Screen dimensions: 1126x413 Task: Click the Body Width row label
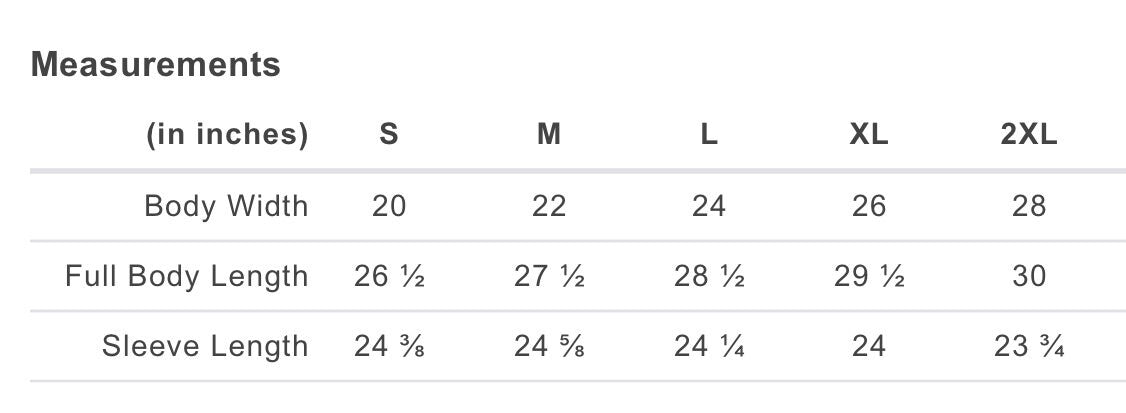tap(226, 206)
